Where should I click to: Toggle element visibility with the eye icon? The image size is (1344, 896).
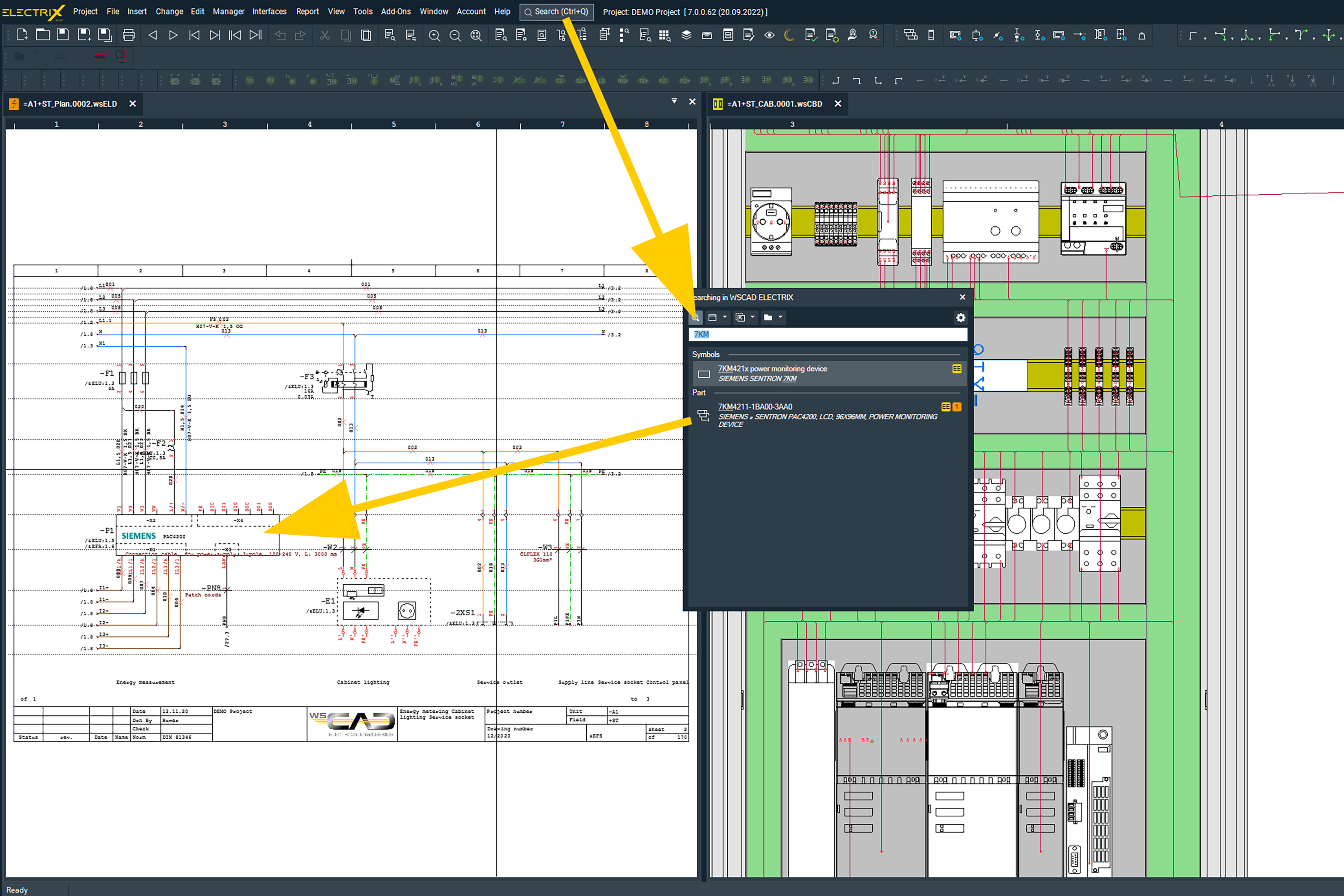pos(770,35)
